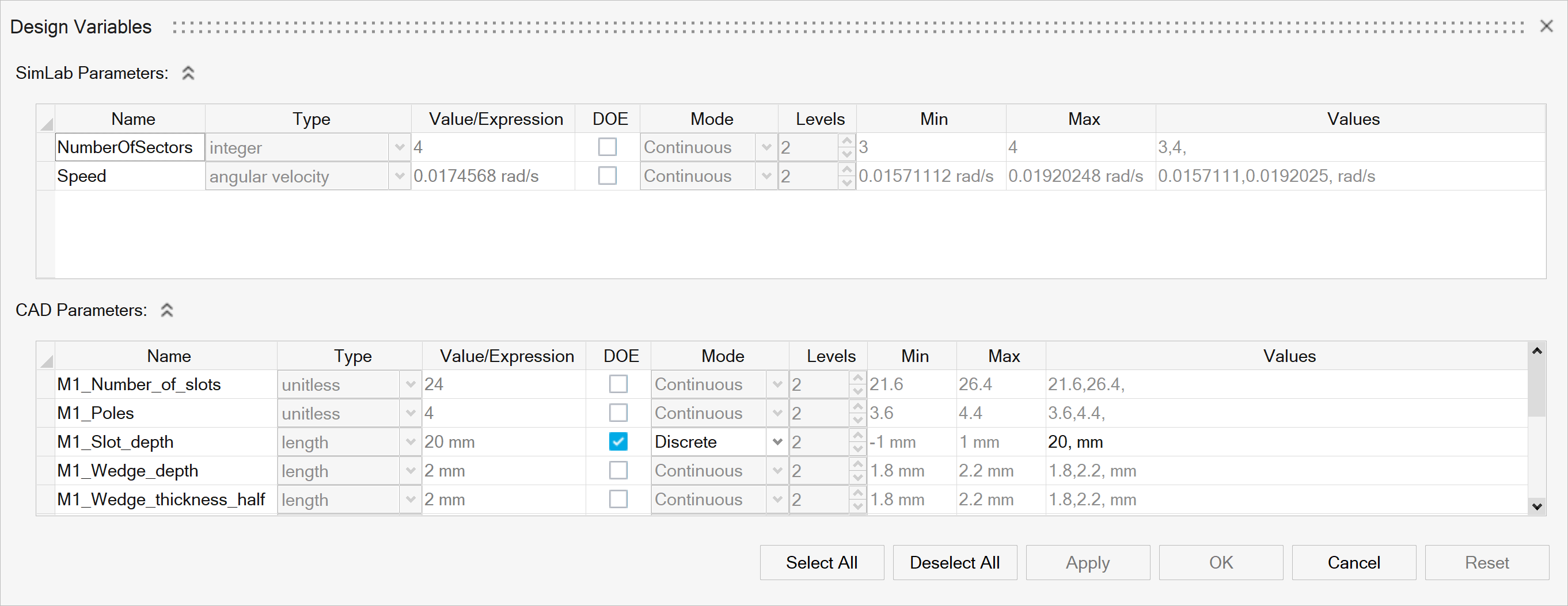The image size is (1568, 606).
Task: Uncheck DOE for M1_Slot_depth
Action: [x=618, y=442]
